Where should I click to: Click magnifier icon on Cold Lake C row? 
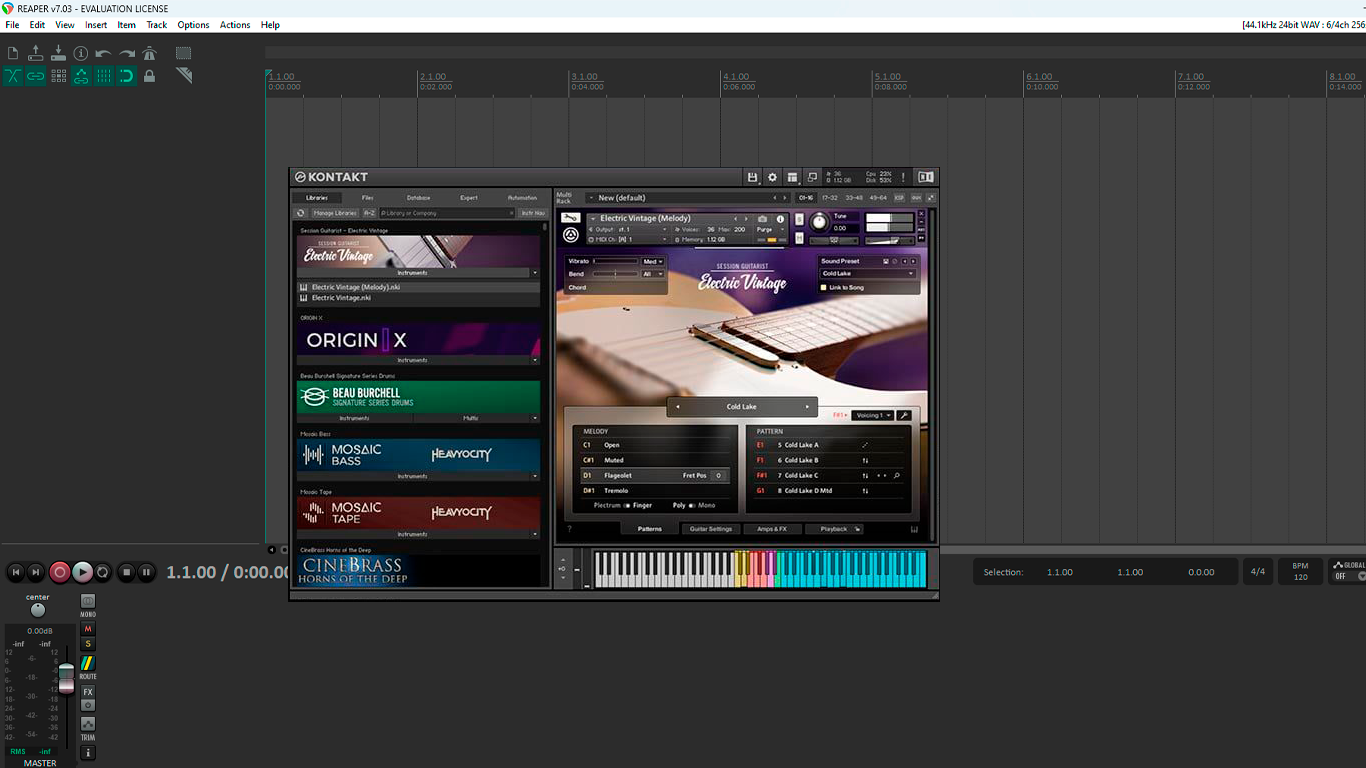[897, 476]
